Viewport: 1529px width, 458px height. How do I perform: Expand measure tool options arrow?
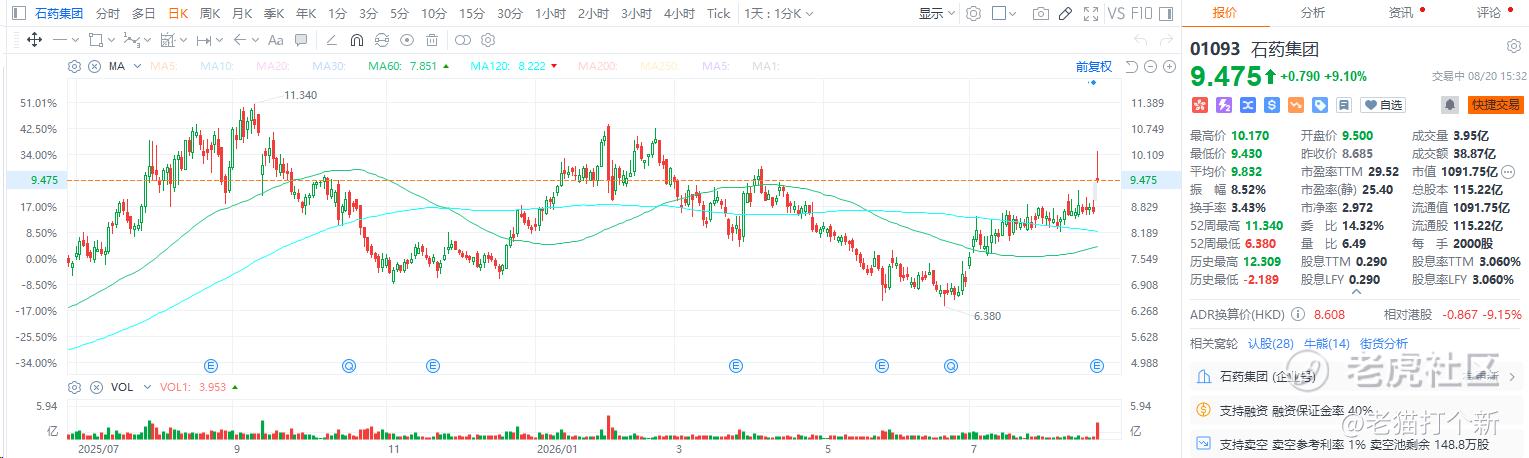point(220,40)
